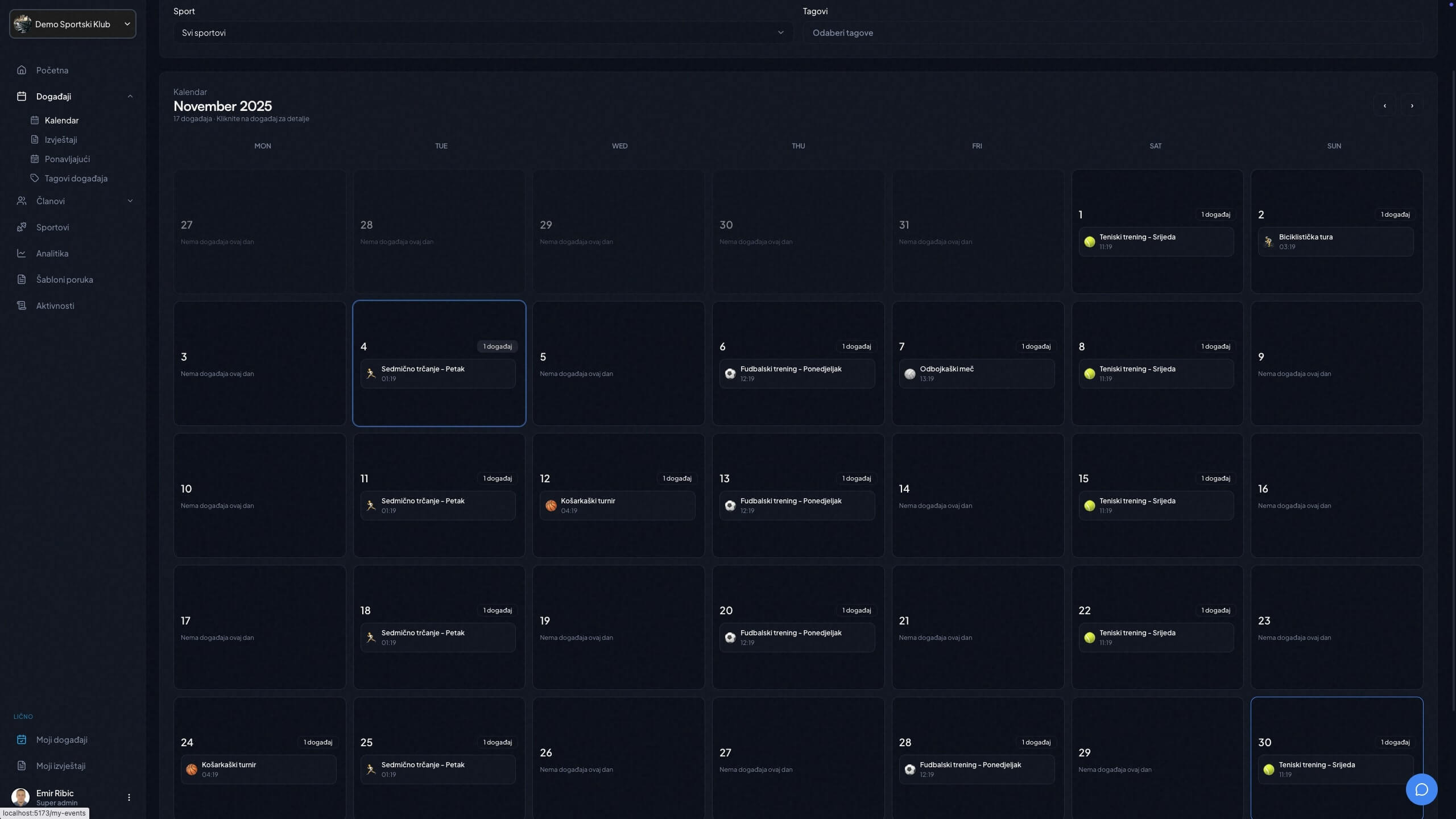Click the Početna home icon
The image size is (1456, 819).
tap(22, 70)
